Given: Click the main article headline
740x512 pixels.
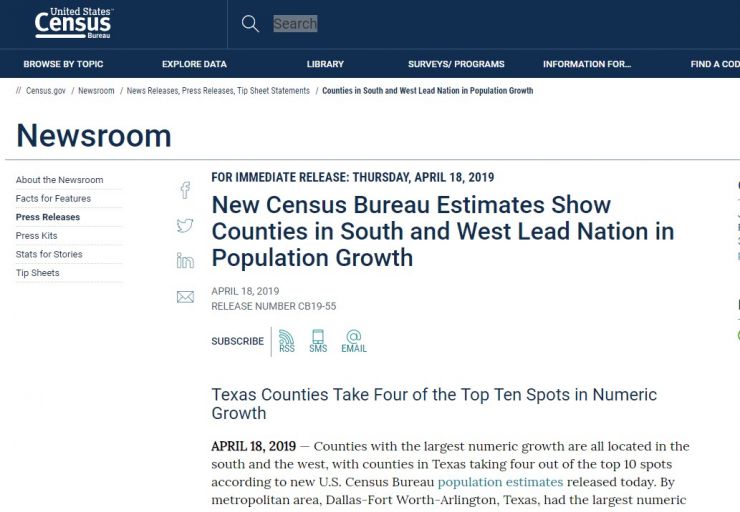Looking at the screenshot, I should (x=443, y=231).
